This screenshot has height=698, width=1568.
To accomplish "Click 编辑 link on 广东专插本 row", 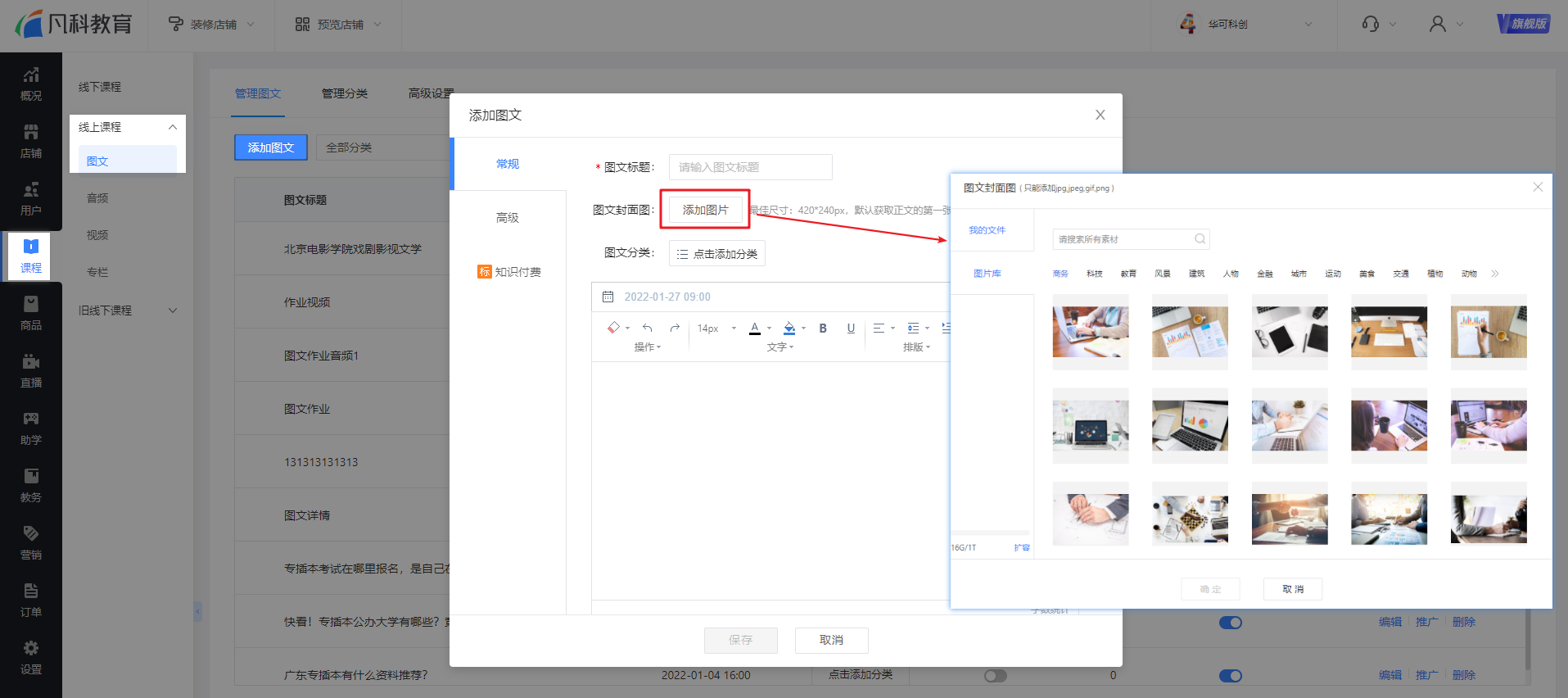I will (1390, 675).
